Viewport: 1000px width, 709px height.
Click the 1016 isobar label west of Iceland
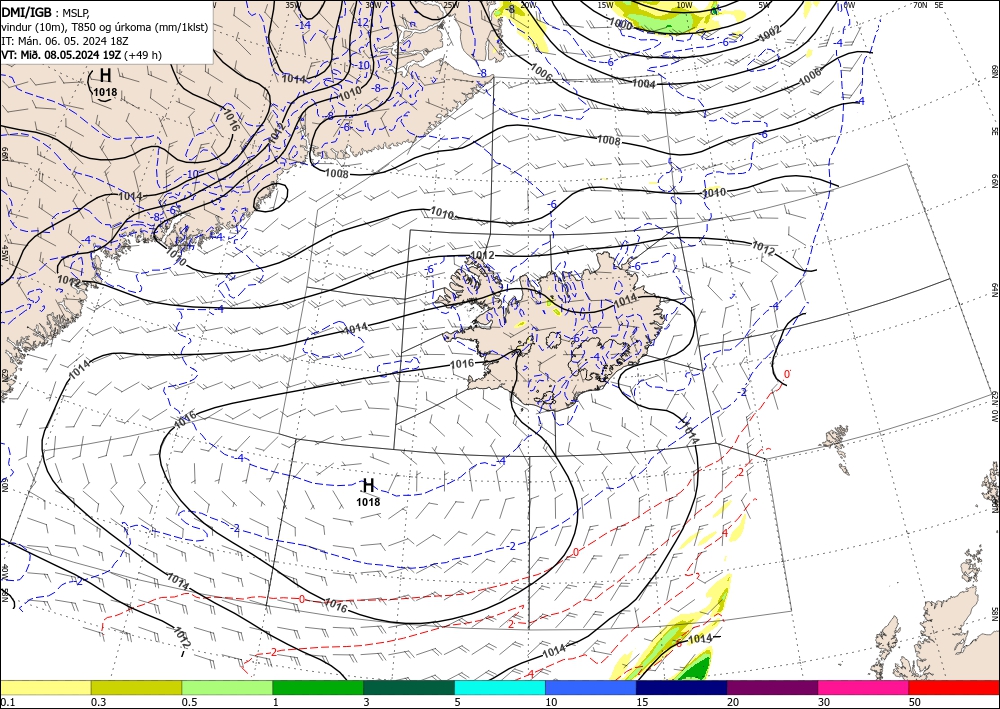(462, 364)
